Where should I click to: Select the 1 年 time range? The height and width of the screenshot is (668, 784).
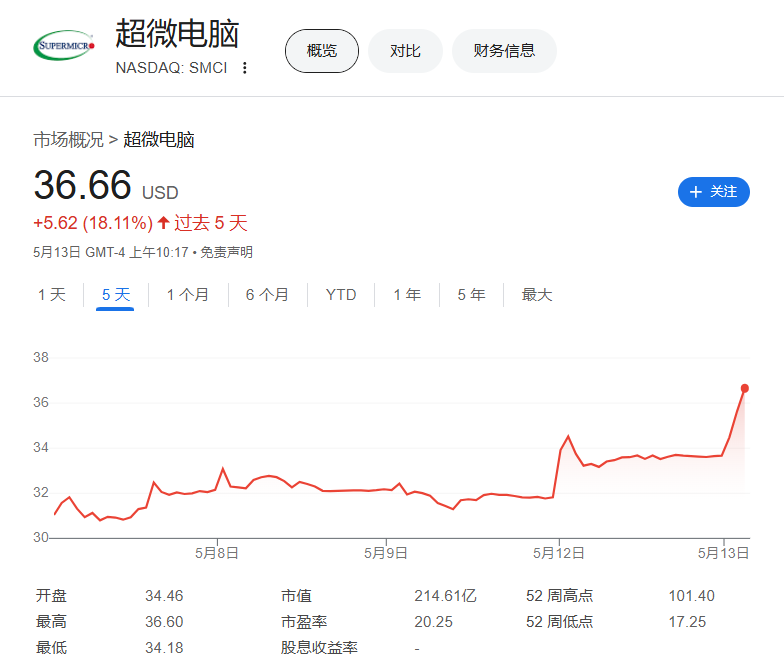407,294
